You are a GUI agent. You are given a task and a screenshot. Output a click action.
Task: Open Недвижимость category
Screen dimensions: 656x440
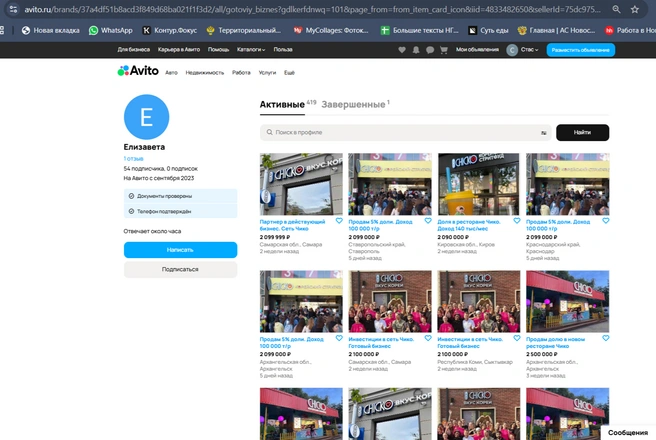tap(205, 73)
